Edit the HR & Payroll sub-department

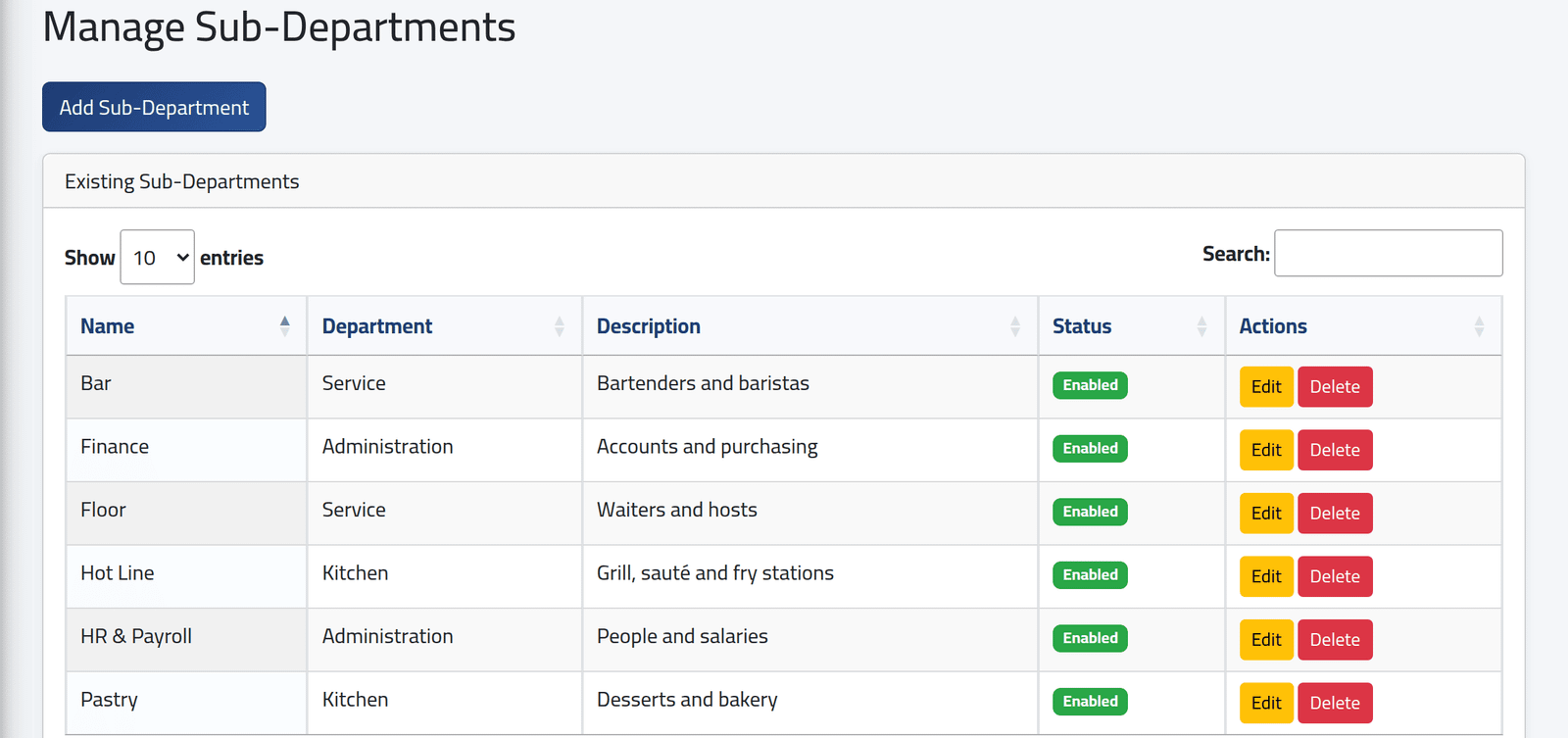(1266, 640)
